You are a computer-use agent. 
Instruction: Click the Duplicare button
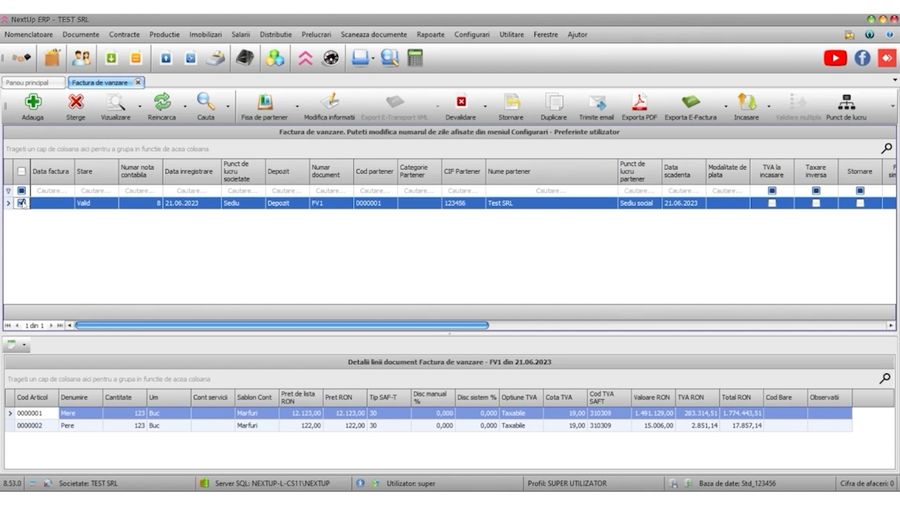pyautogui.click(x=553, y=102)
